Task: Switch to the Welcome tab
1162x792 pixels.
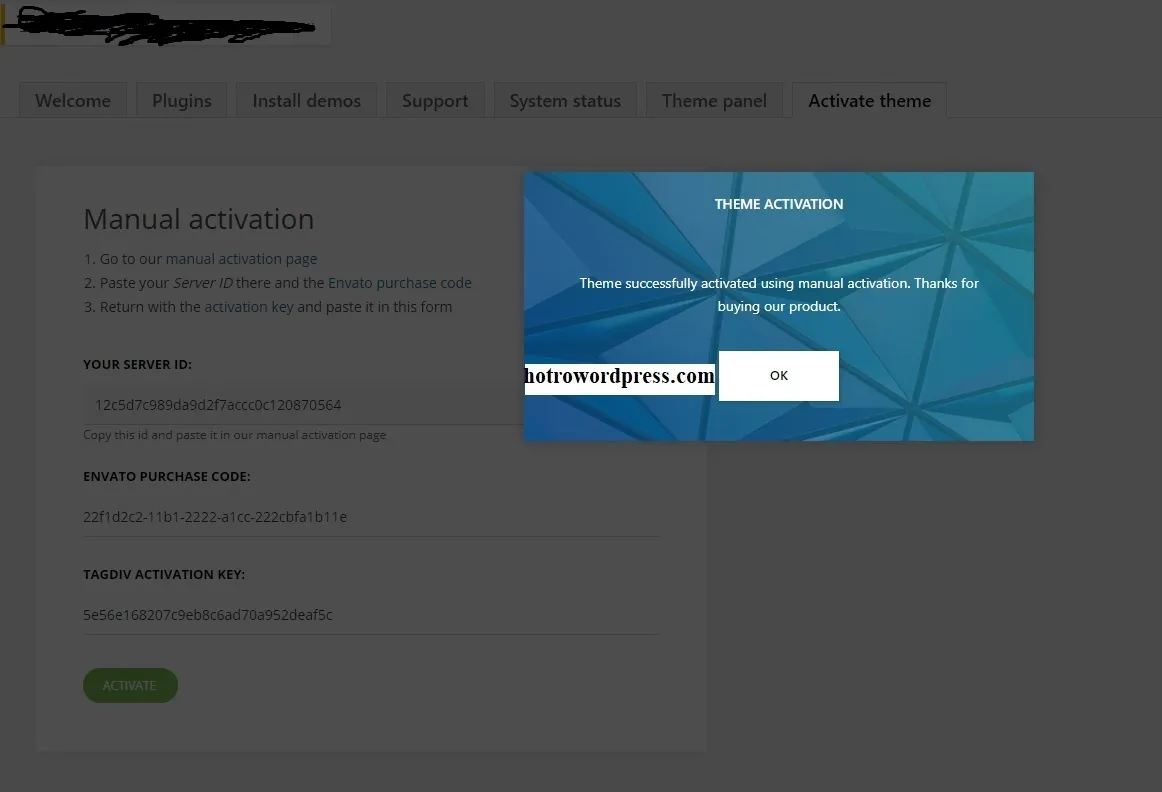Action: pyautogui.click(x=72, y=100)
